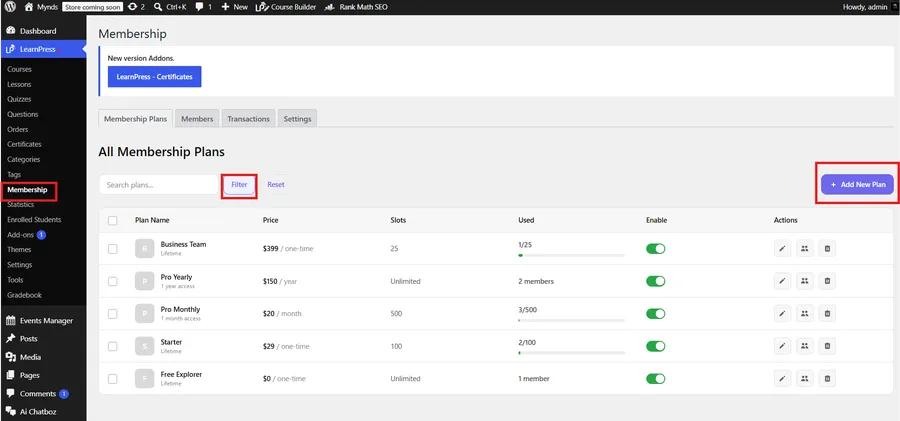The height and width of the screenshot is (421, 900).
Task: Edit the Pro Monthly plan
Action: coord(782,314)
